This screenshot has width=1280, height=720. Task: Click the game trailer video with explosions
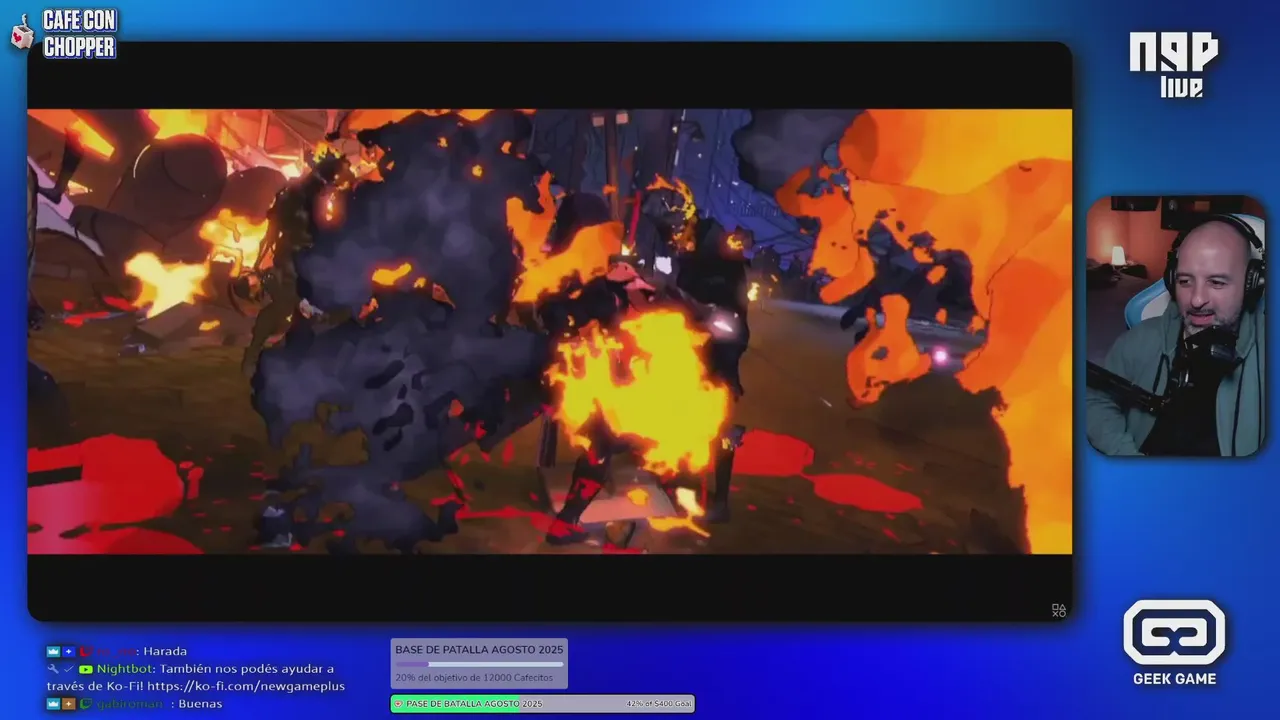pos(549,331)
